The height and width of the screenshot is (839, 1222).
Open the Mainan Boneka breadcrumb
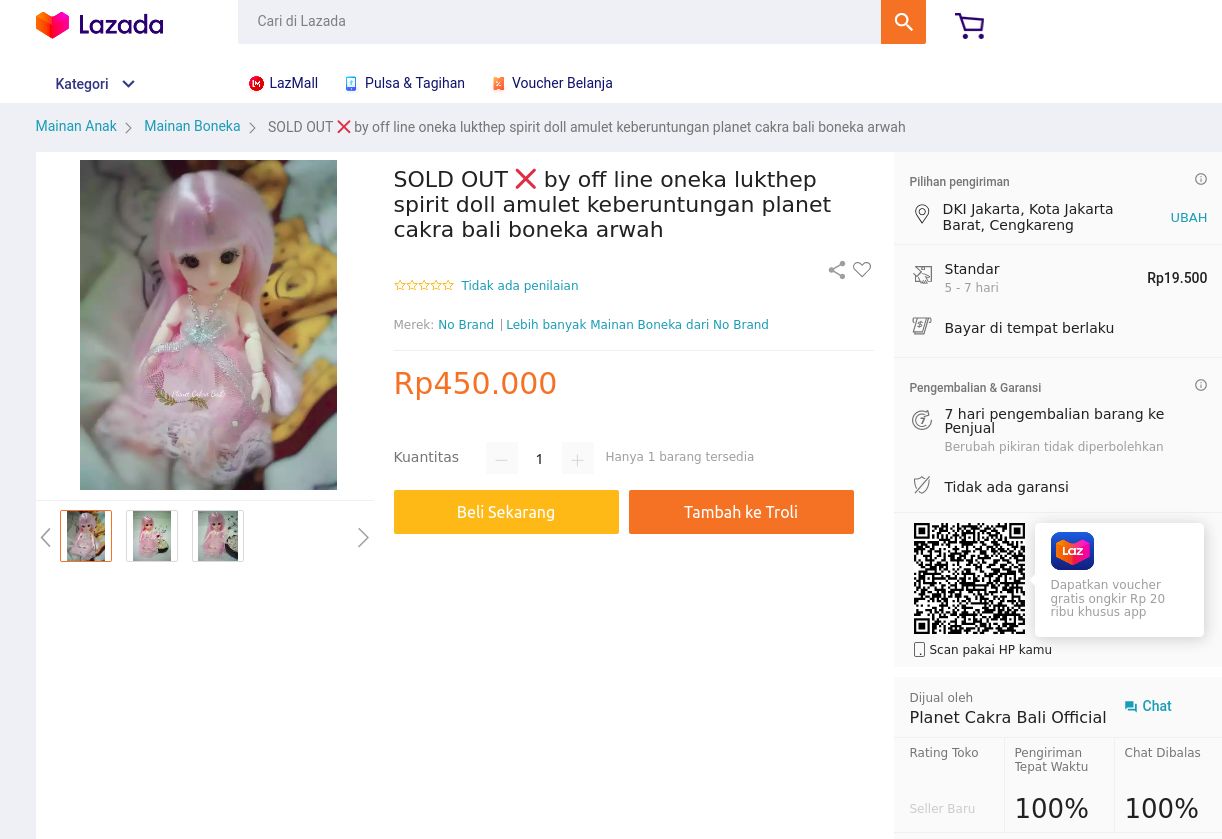[192, 126]
